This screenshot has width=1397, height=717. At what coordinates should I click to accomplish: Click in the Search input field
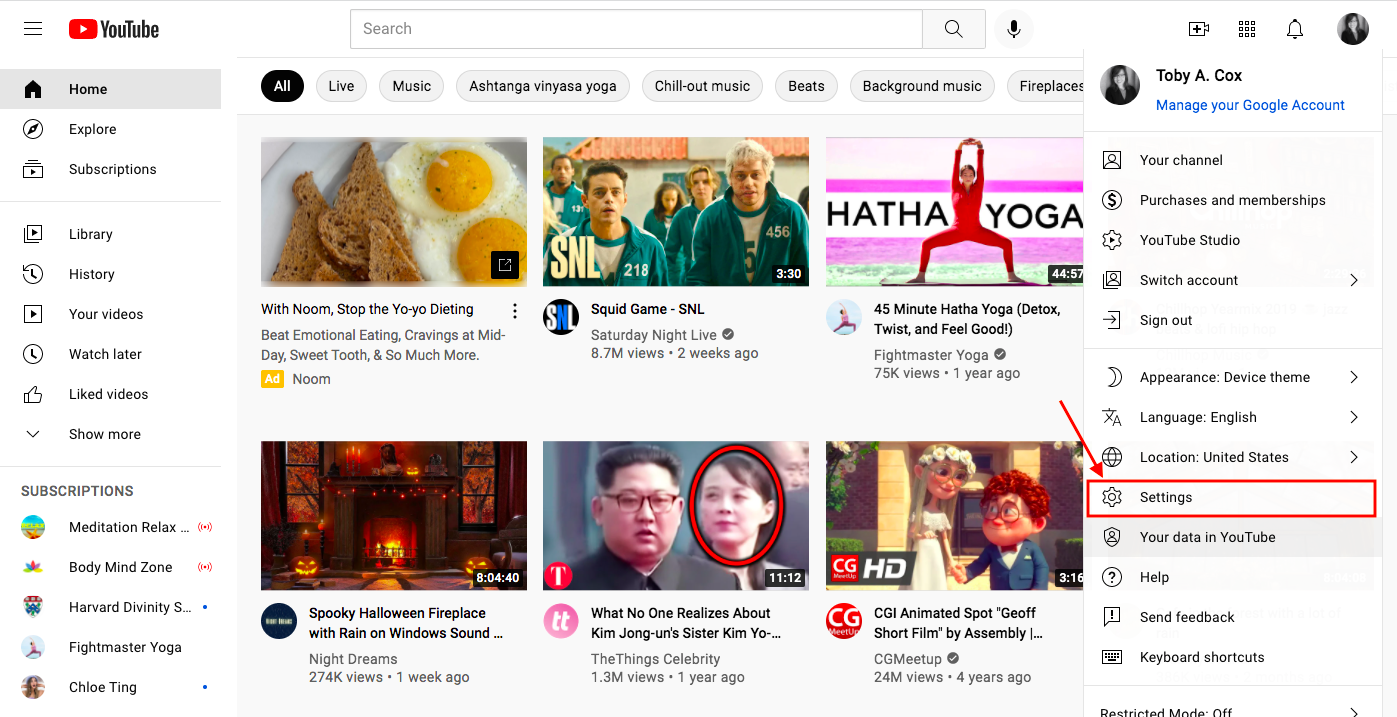coord(636,29)
